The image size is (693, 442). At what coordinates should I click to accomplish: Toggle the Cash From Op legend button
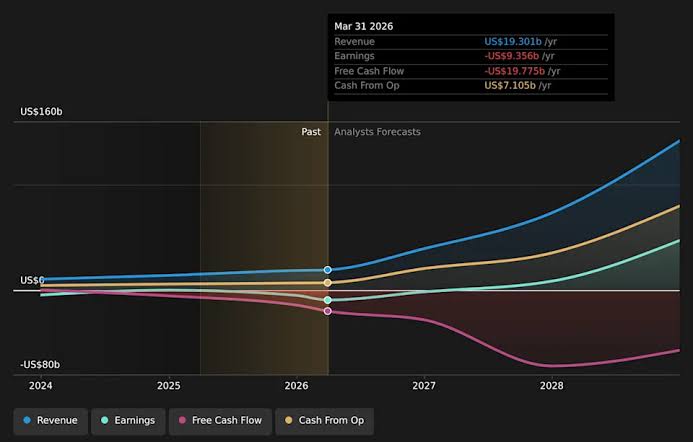pyautogui.click(x=324, y=421)
